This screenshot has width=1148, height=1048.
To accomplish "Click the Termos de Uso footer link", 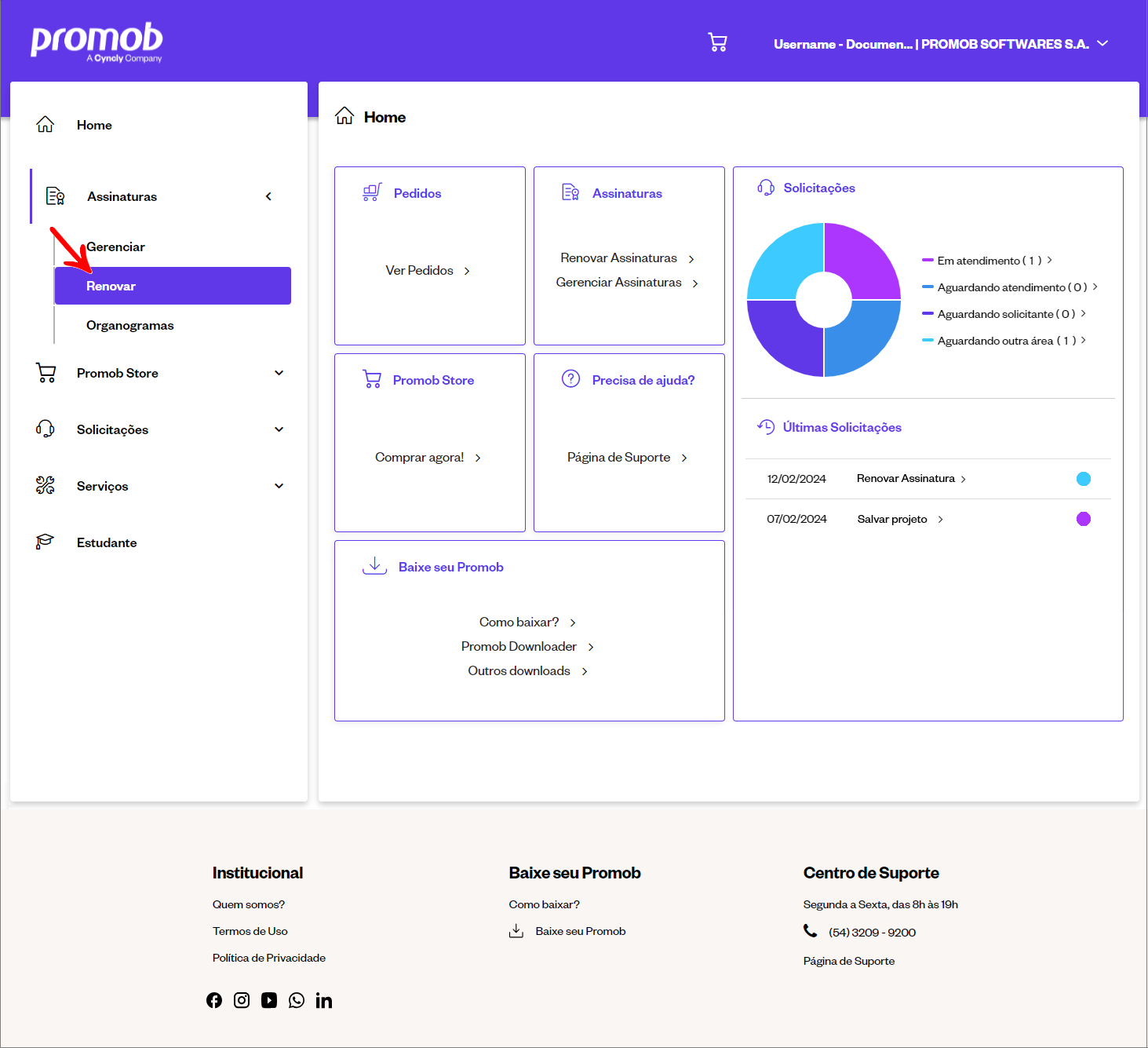I will 250,931.
